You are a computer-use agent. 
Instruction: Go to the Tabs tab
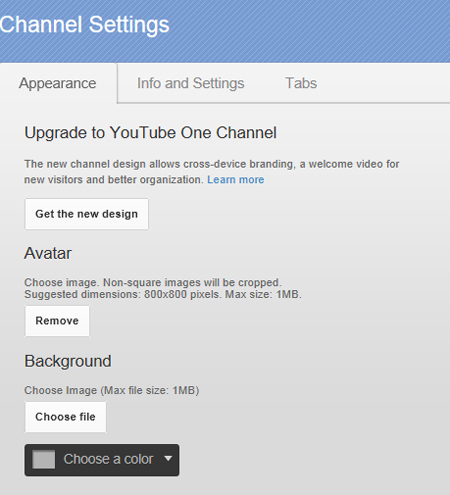(301, 83)
